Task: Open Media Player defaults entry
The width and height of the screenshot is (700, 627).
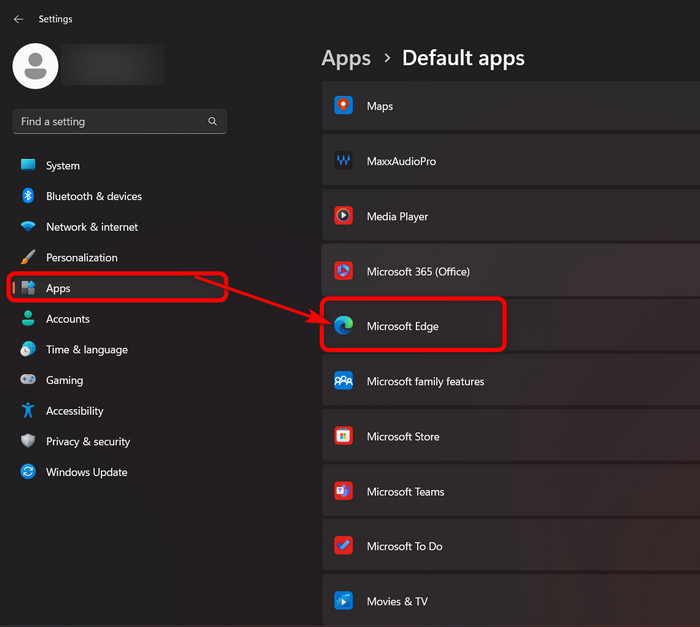Action: point(511,216)
